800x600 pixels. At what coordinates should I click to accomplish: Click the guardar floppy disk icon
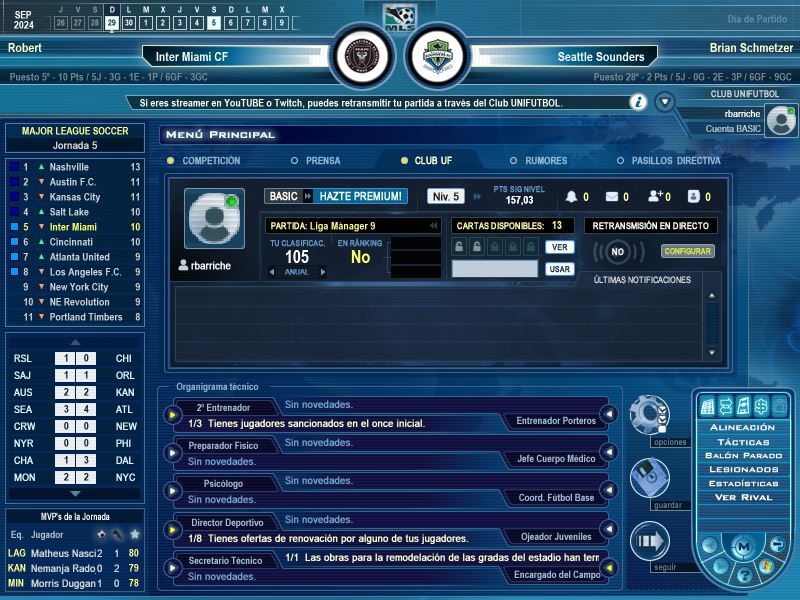(648, 477)
